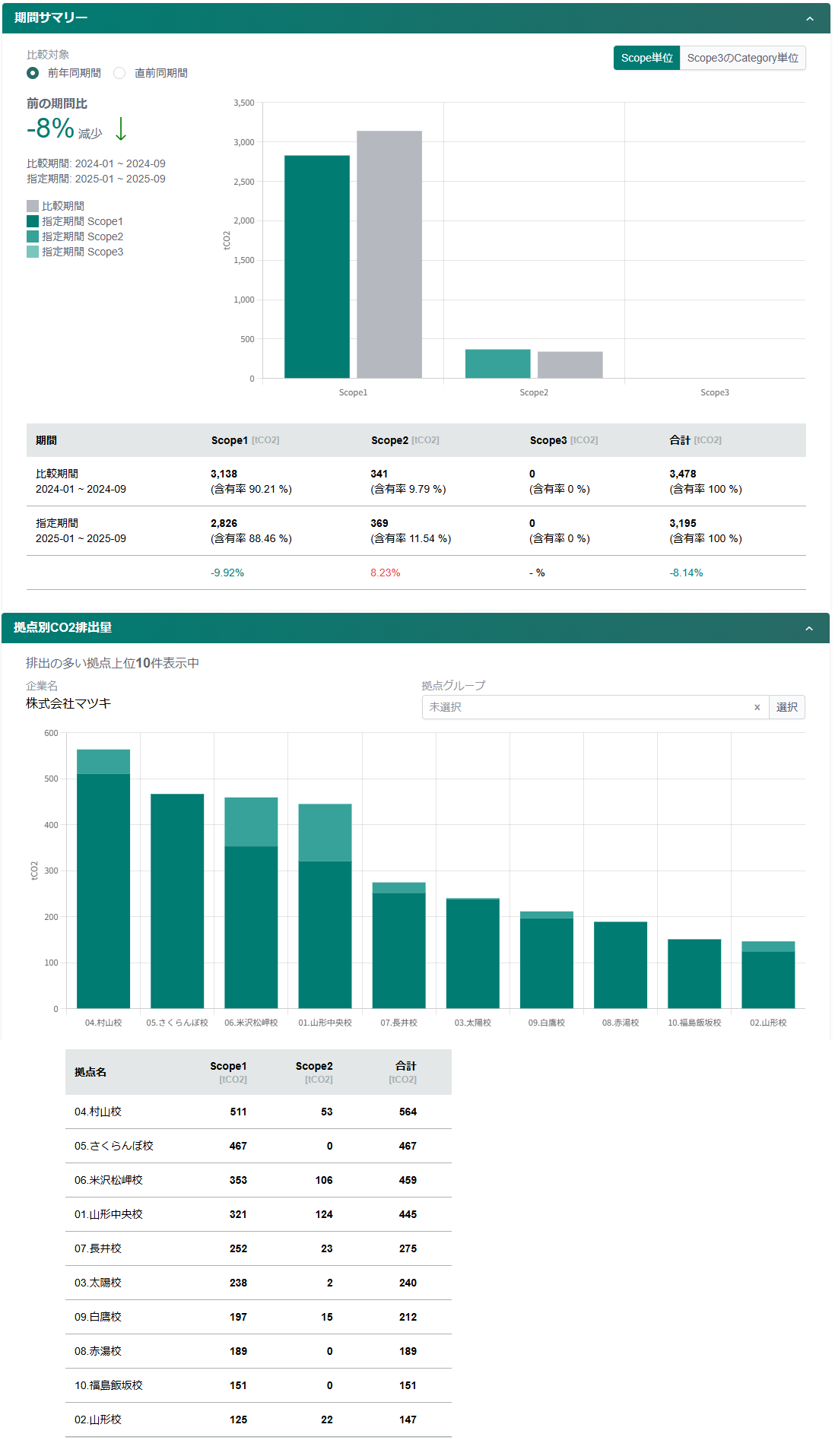Click the green downward decrease arrow icon
The width and height of the screenshot is (835, 1456).
coord(121,128)
